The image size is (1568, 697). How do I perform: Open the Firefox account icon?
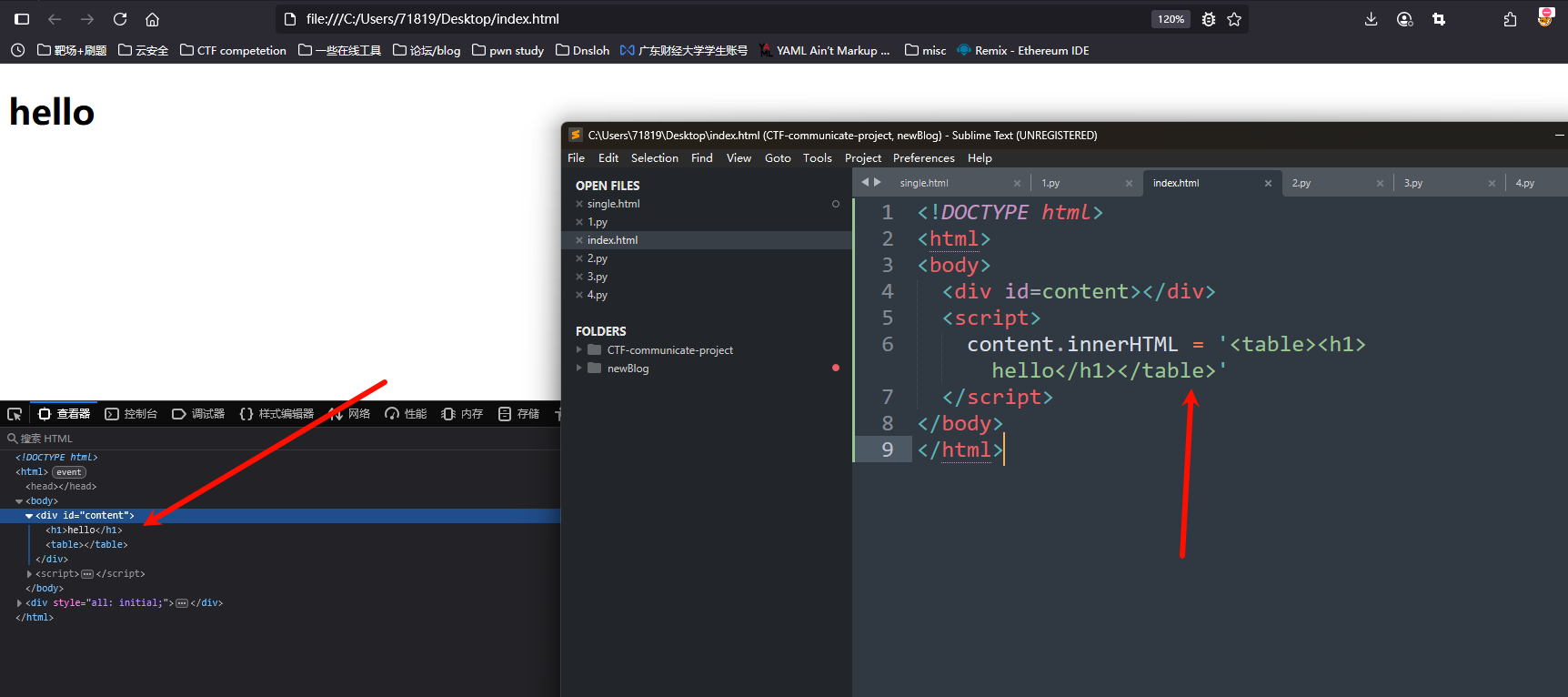click(1405, 19)
